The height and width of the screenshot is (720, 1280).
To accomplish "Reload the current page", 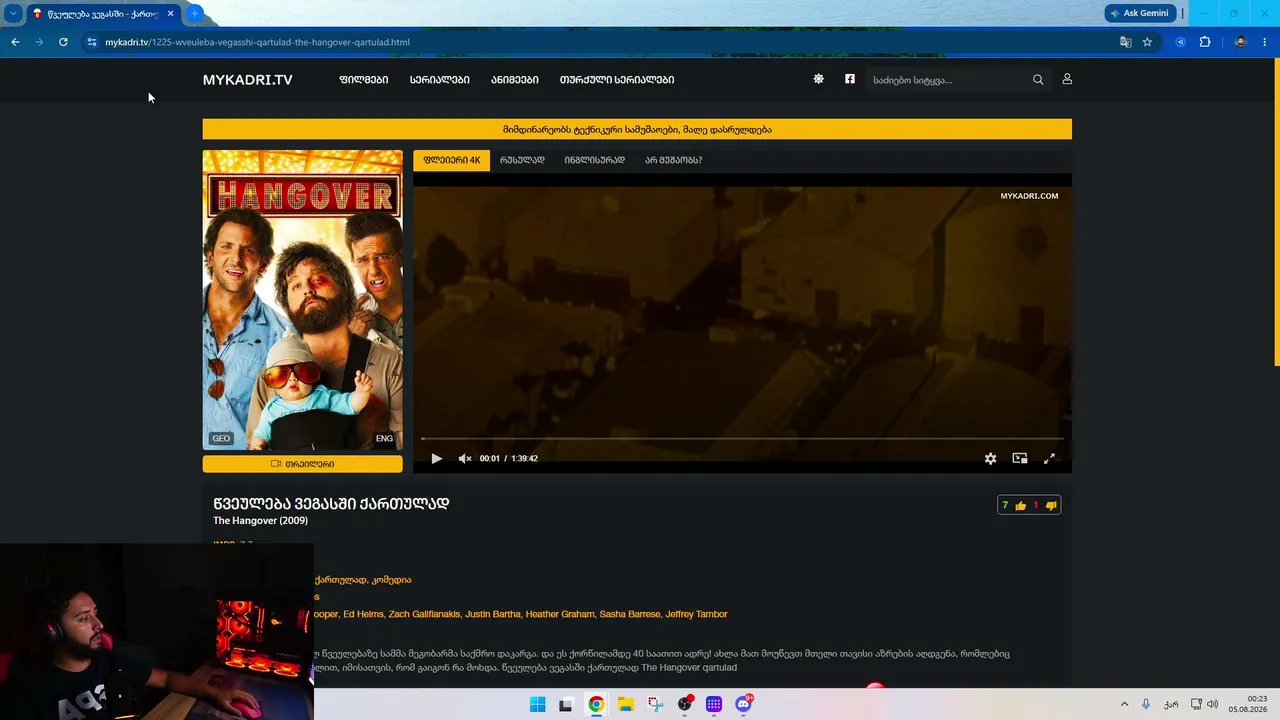I will coord(63,42).
